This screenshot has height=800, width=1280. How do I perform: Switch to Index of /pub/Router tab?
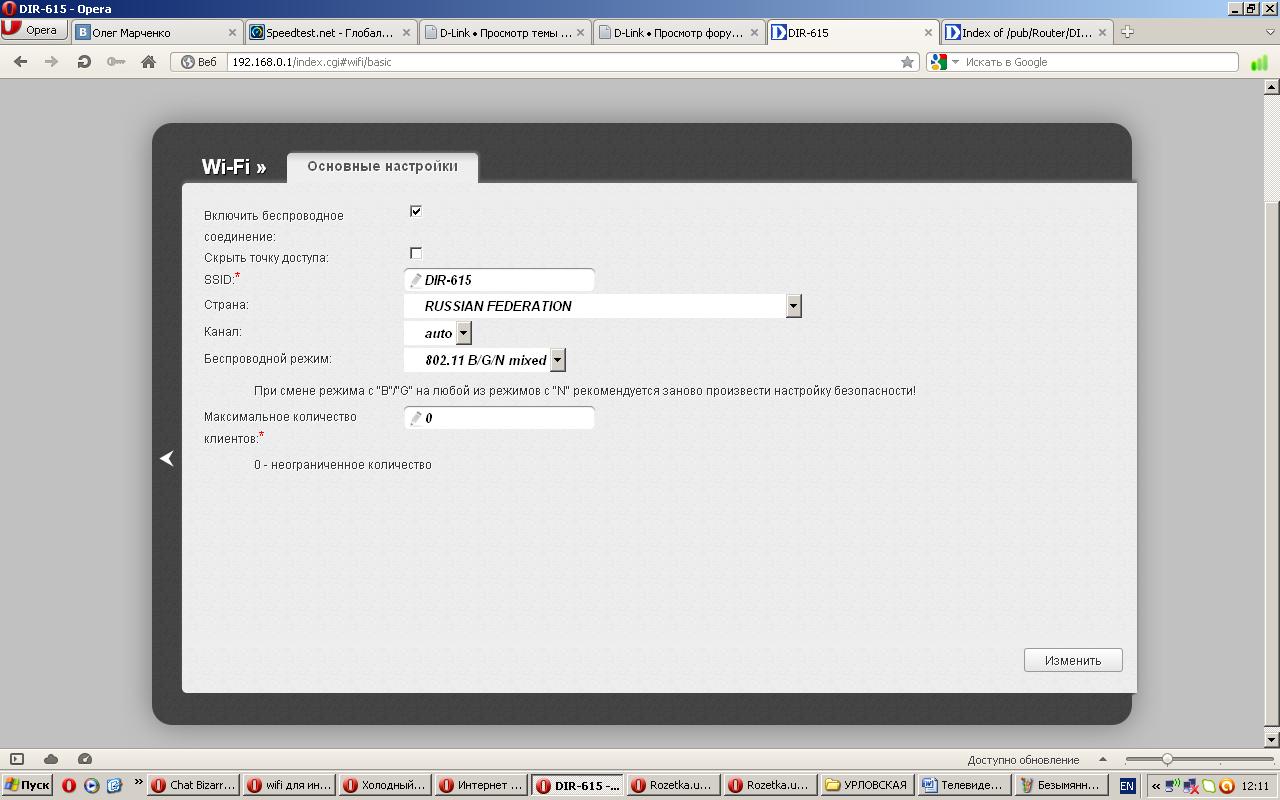pyautogui.click(x=1026, y=32)
